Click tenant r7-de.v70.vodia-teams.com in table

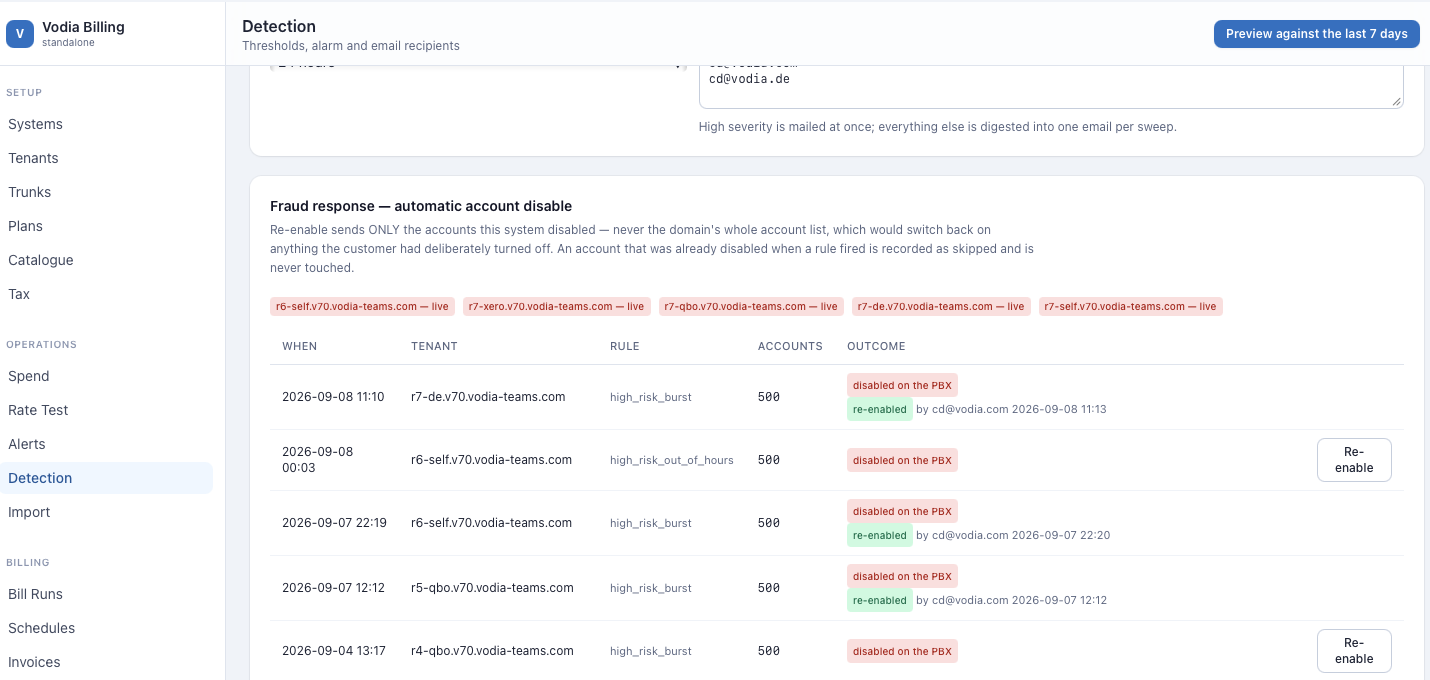[488, 397]
